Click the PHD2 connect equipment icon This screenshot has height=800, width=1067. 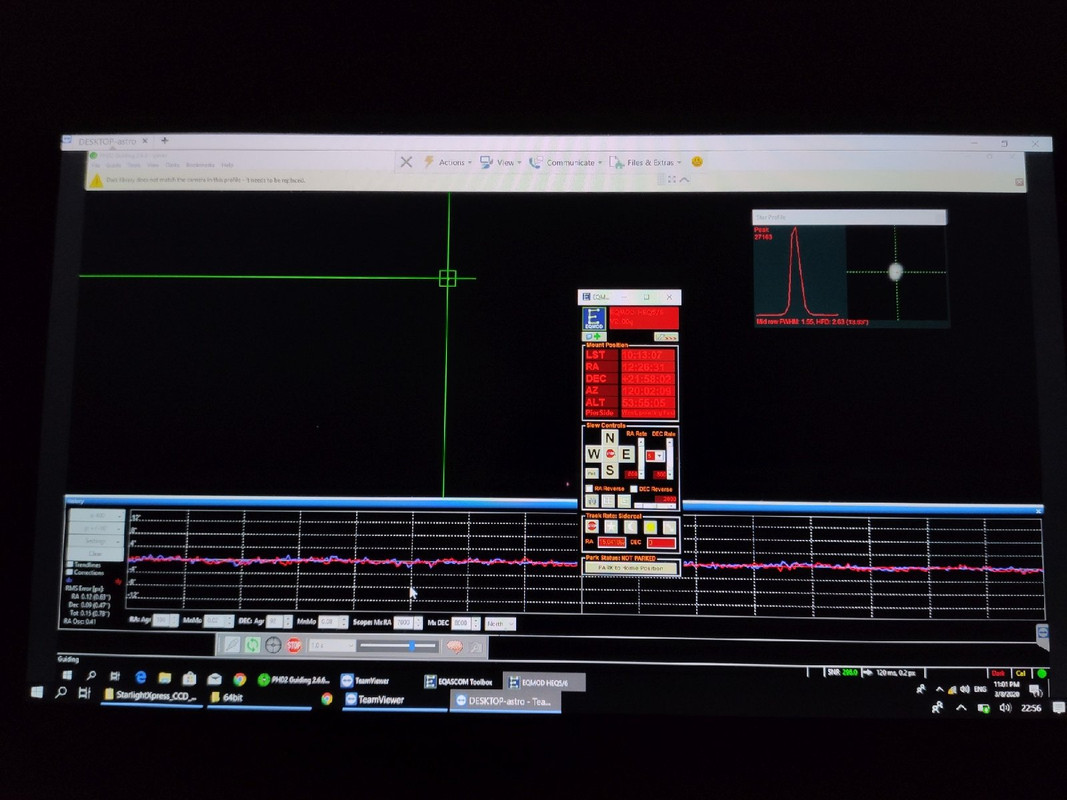point(232,645)
